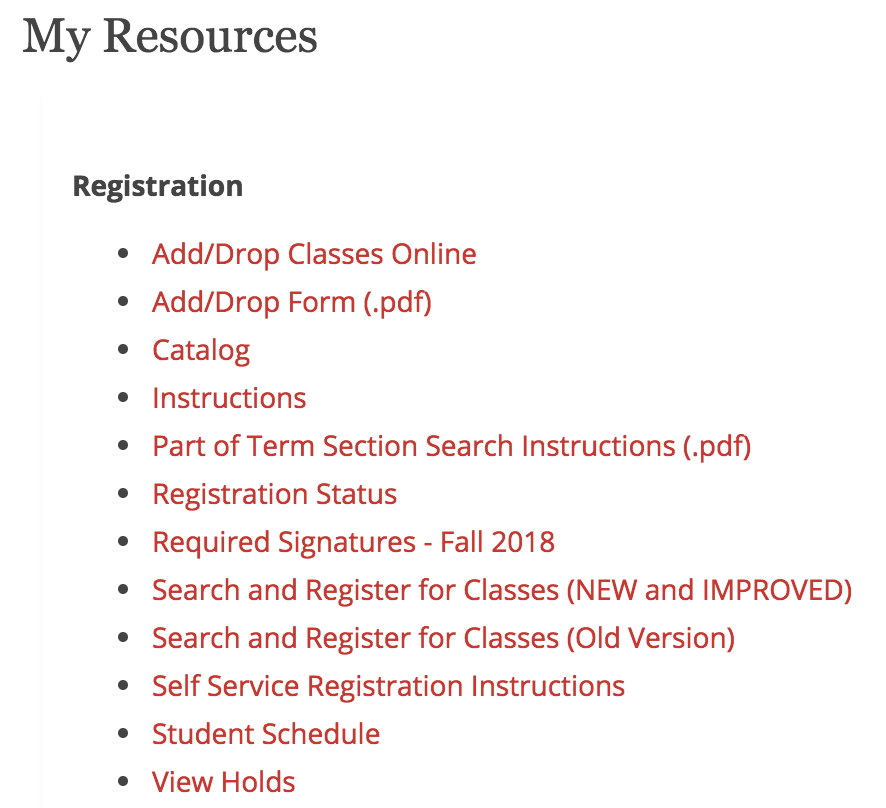
Task: Open Required Signatures - Fall 2018
Action: point(354,542)
